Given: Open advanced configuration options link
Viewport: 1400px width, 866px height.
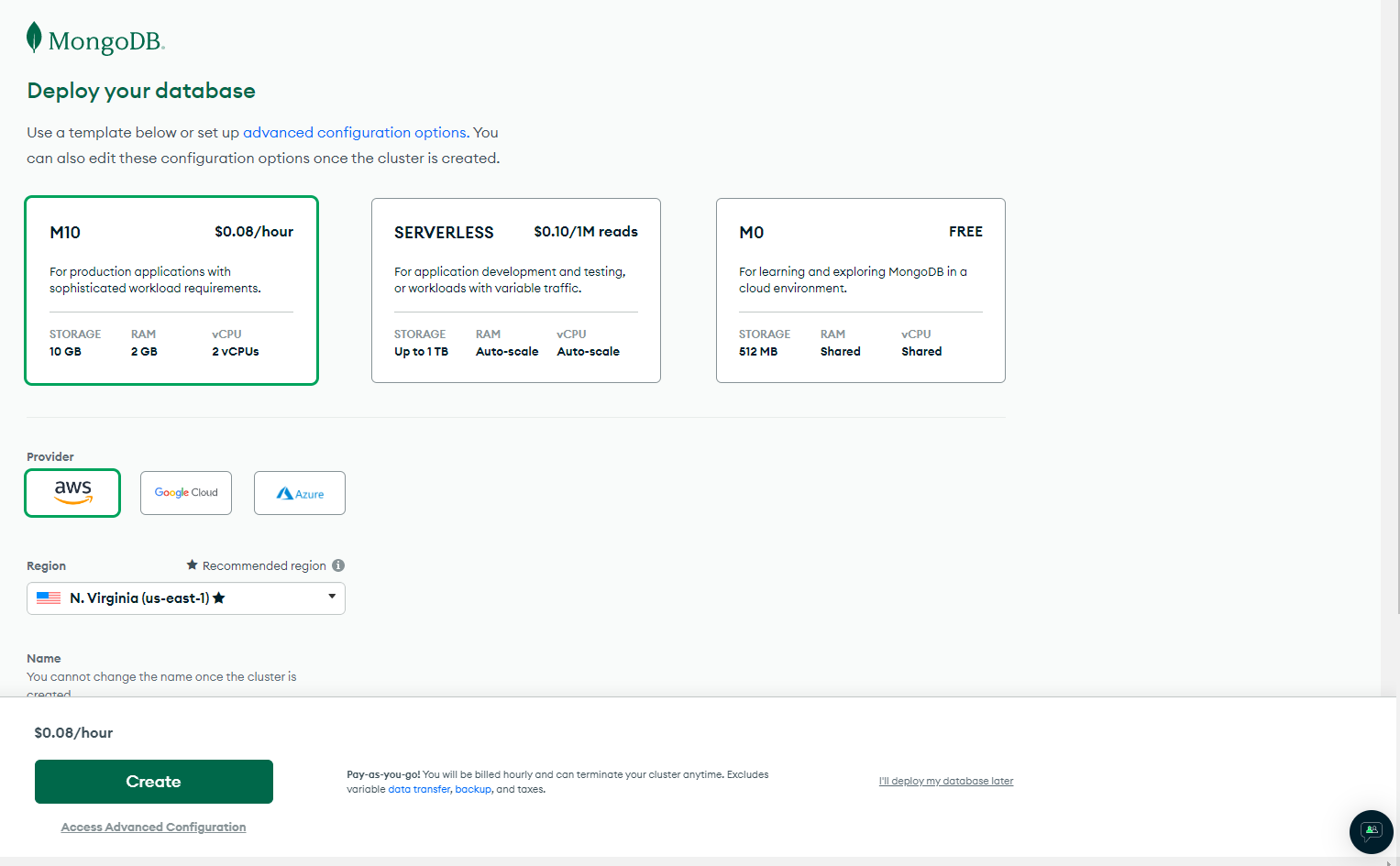Looking at the screenshot, I should click(x=356, y=133).
